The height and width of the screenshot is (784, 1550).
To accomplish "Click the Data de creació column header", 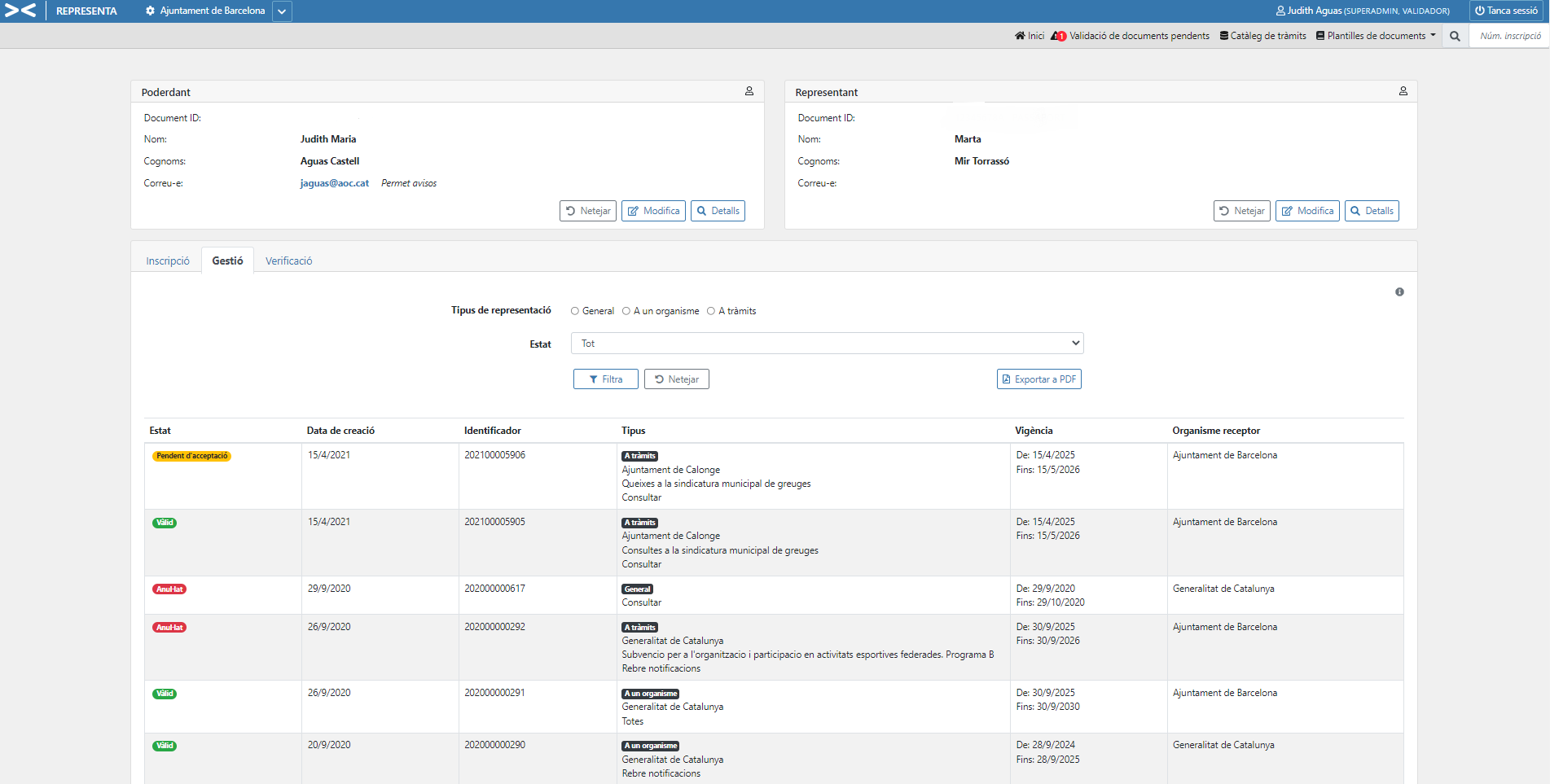I will (340, 431).
